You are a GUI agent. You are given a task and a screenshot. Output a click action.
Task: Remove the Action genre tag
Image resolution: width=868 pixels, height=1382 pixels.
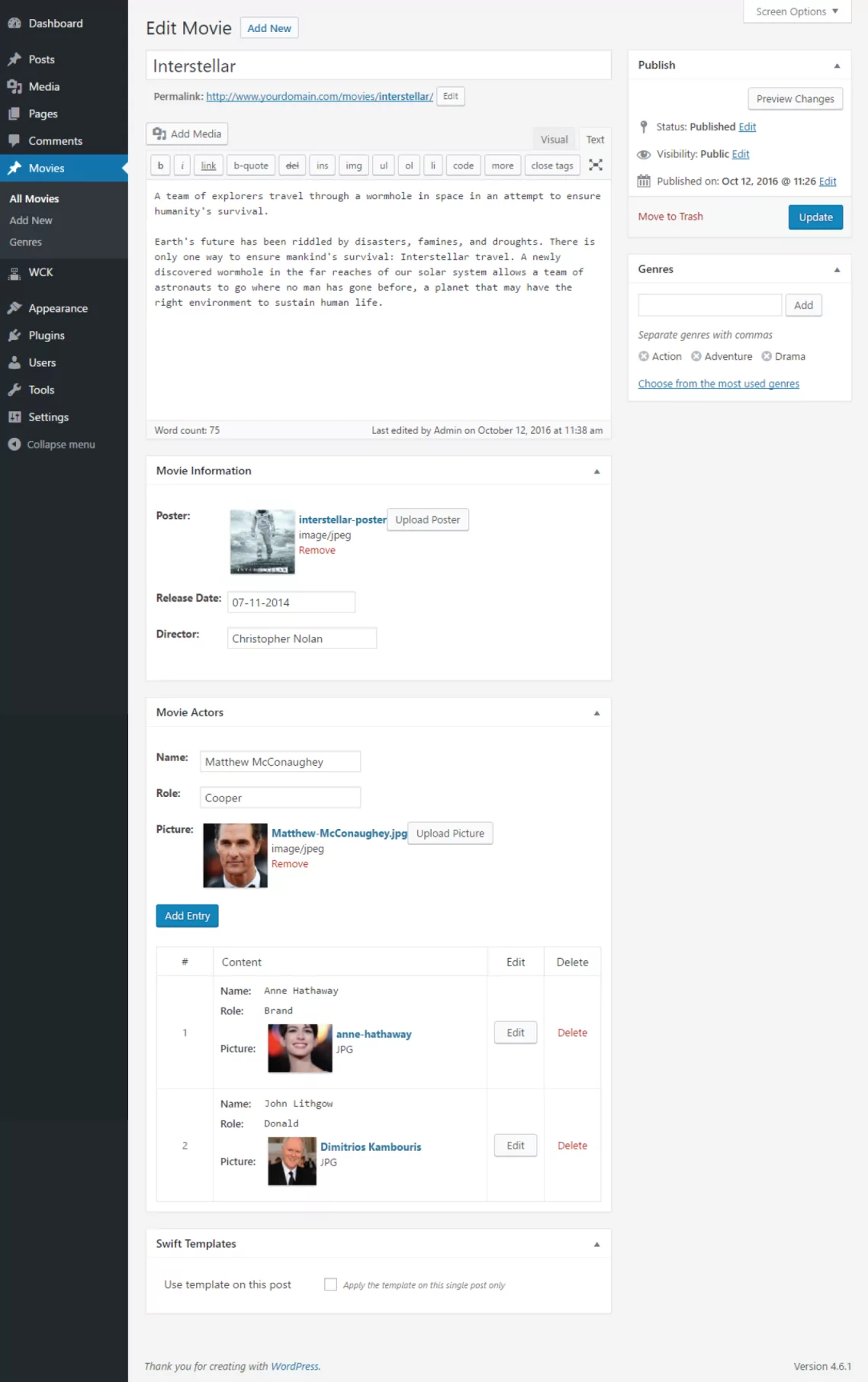tap(644, 356)
